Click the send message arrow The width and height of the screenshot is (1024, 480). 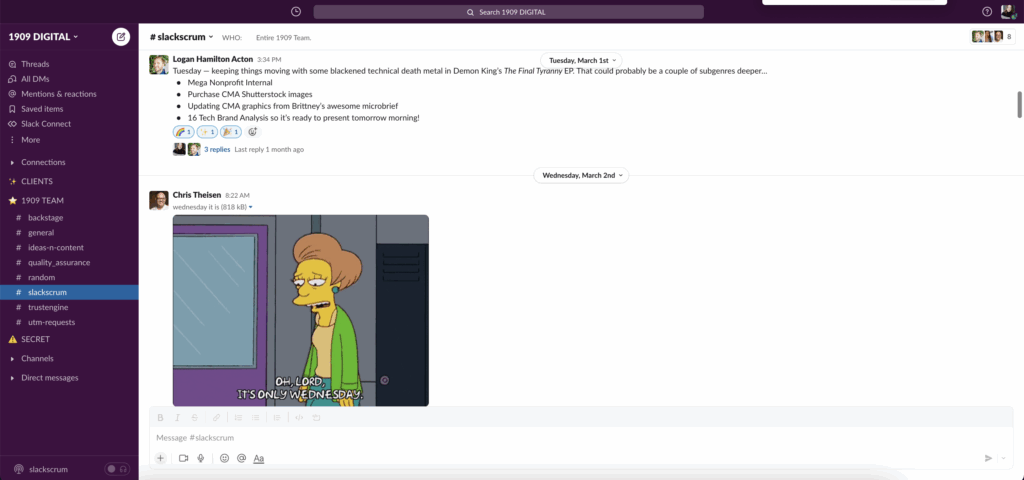988,458
